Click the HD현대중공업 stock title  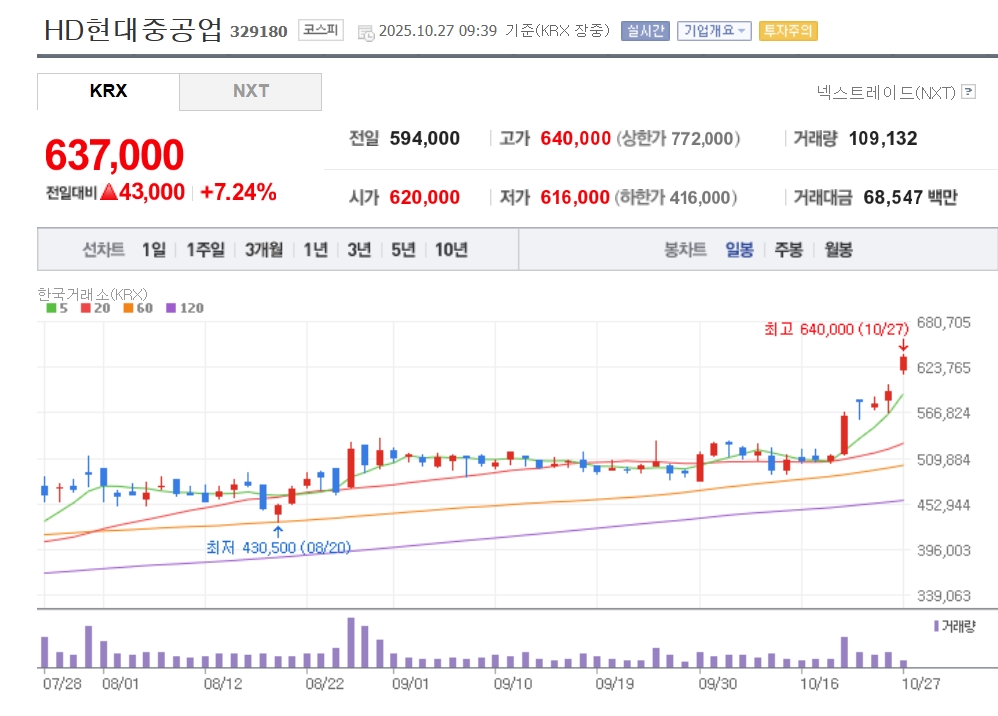pos(133,29)
